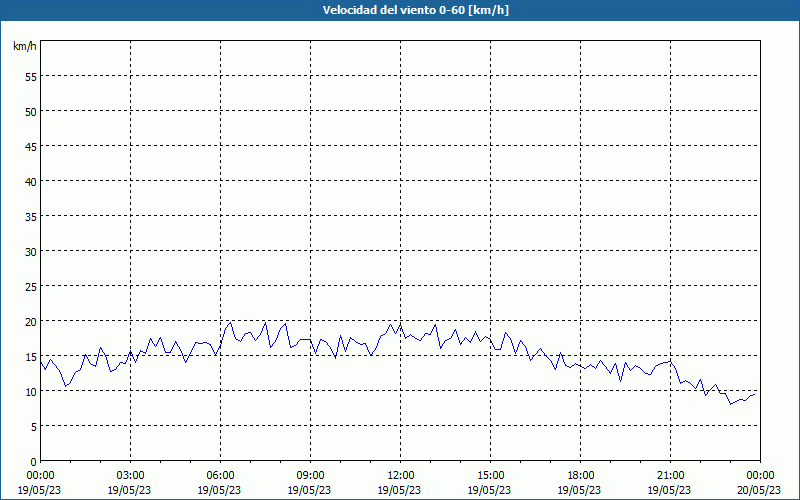Click the 19/05/23 date under 21:00
This screenshot has height=500, width=800.
click(x=669, y=490)
